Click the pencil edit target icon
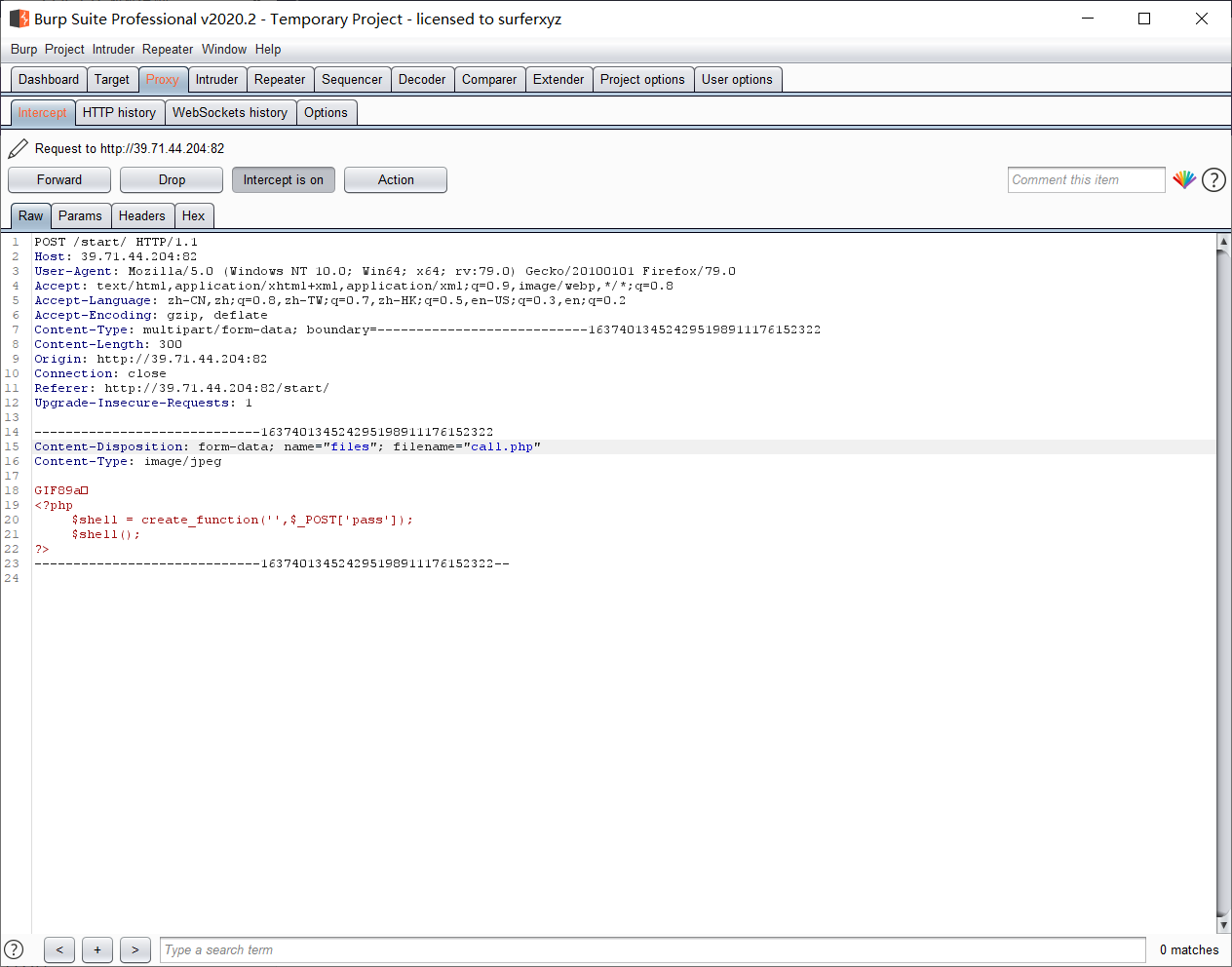The image size is (1232, 967). pos(18,148)
